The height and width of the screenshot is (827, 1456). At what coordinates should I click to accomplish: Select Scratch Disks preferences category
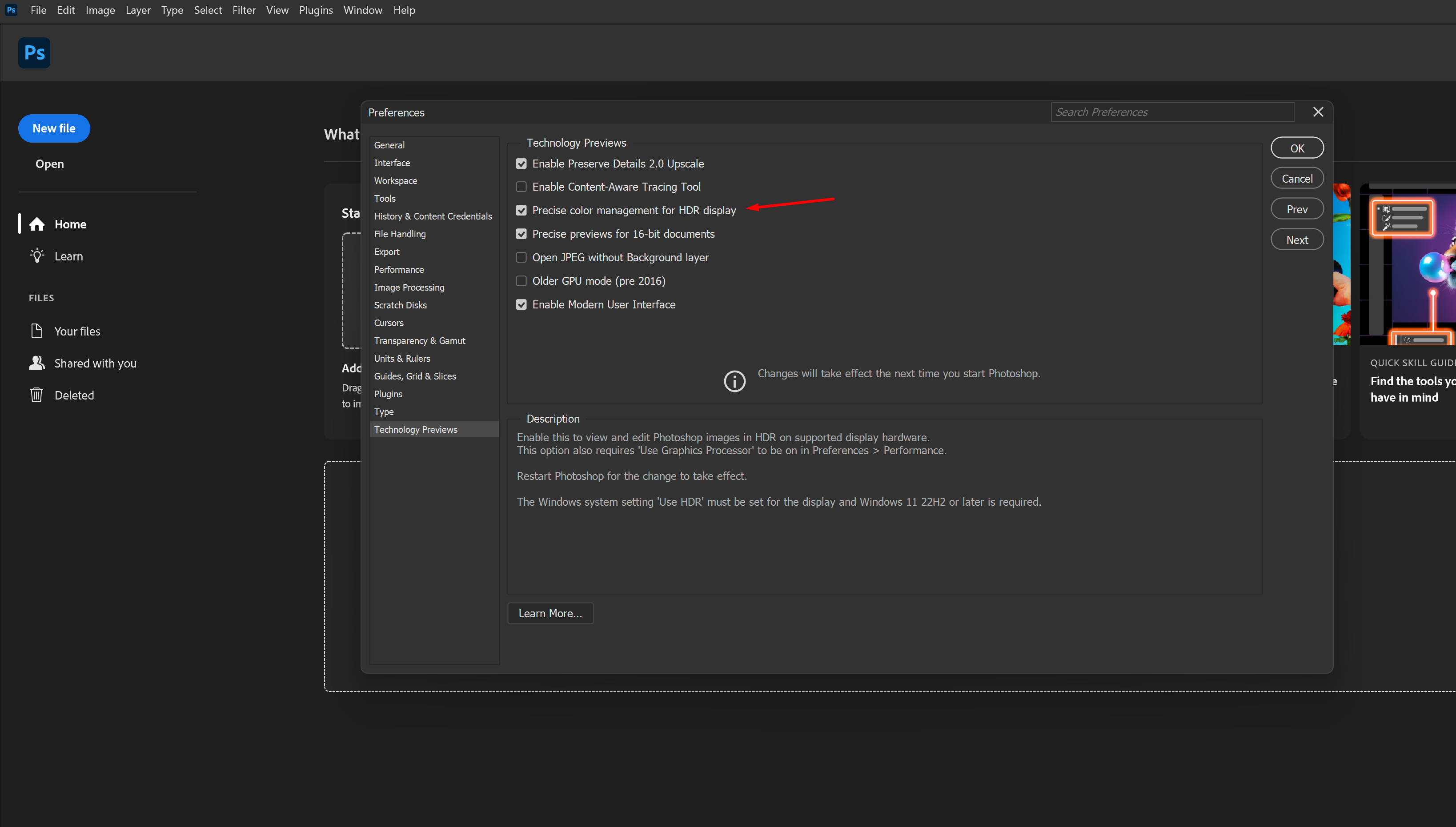pyautogui.click(x=434, y=305)
